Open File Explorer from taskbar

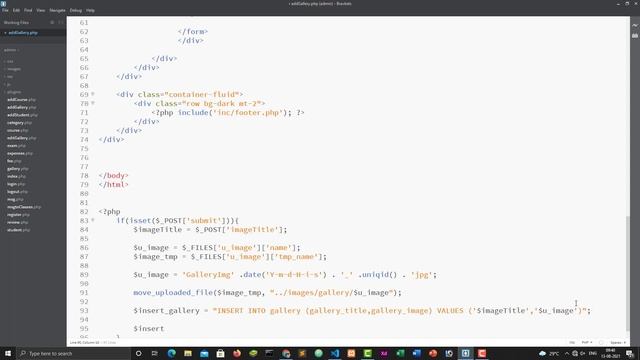(188, 353)
